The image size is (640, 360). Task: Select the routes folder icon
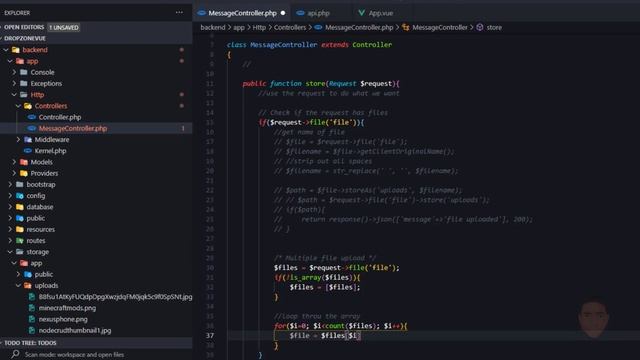click(20, 240)
